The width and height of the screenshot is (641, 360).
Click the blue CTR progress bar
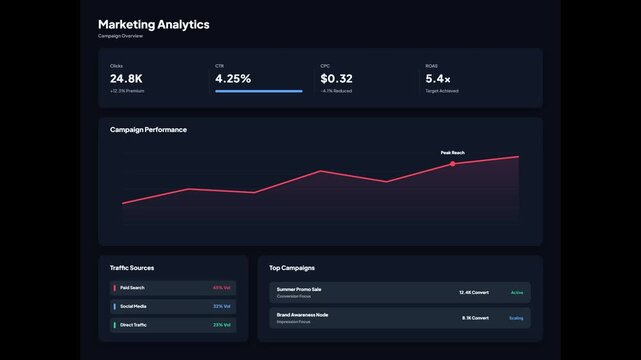259,91
